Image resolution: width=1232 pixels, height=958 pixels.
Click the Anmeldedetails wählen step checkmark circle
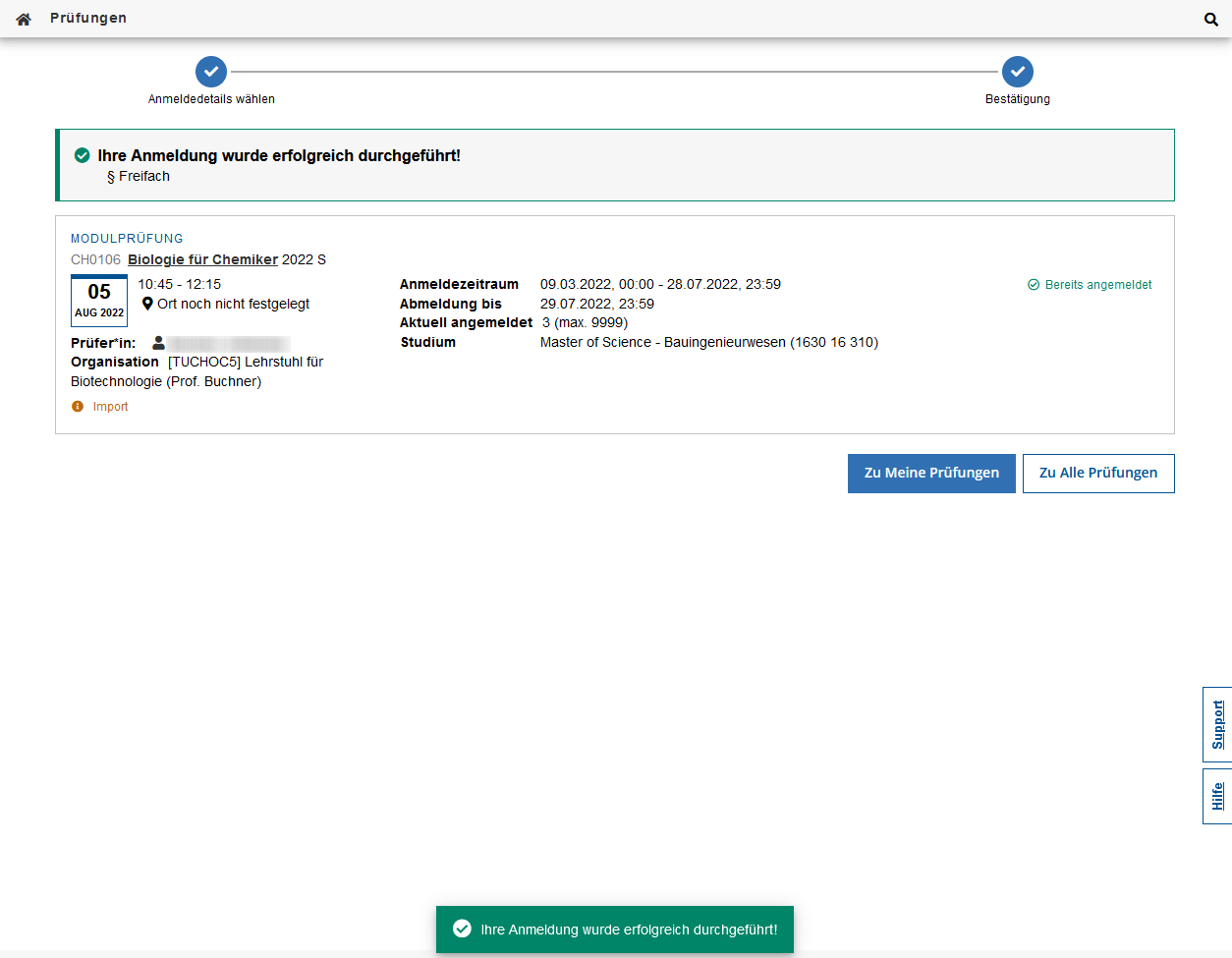(211, 72)
